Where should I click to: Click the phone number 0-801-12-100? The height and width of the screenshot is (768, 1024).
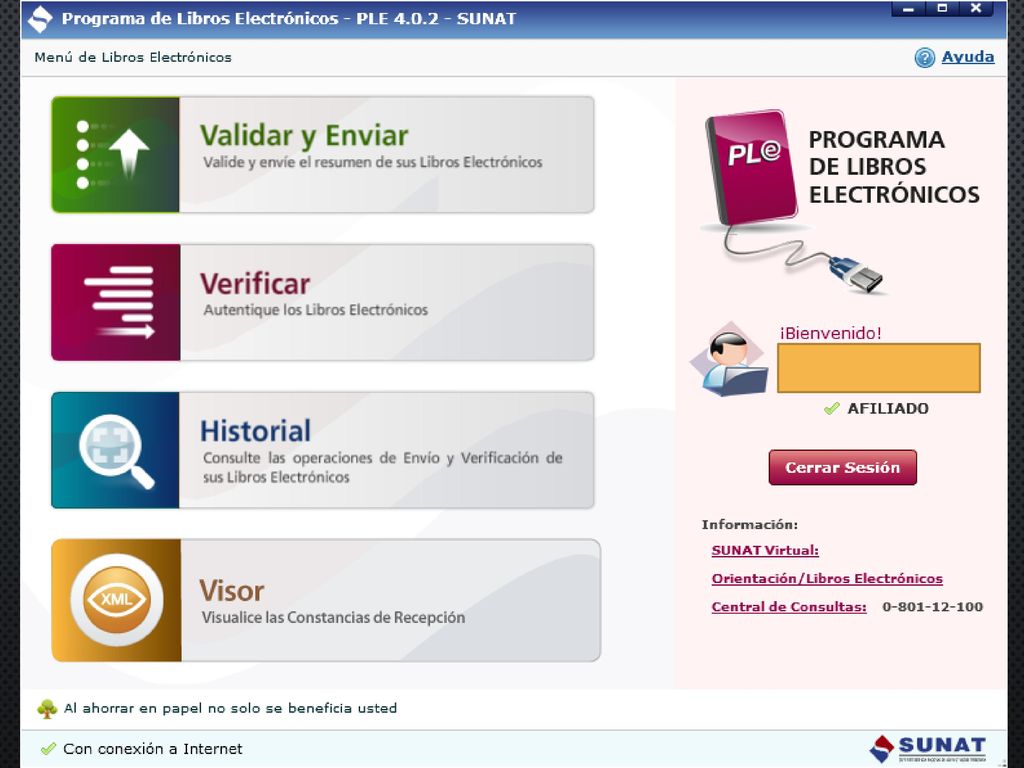932,607
